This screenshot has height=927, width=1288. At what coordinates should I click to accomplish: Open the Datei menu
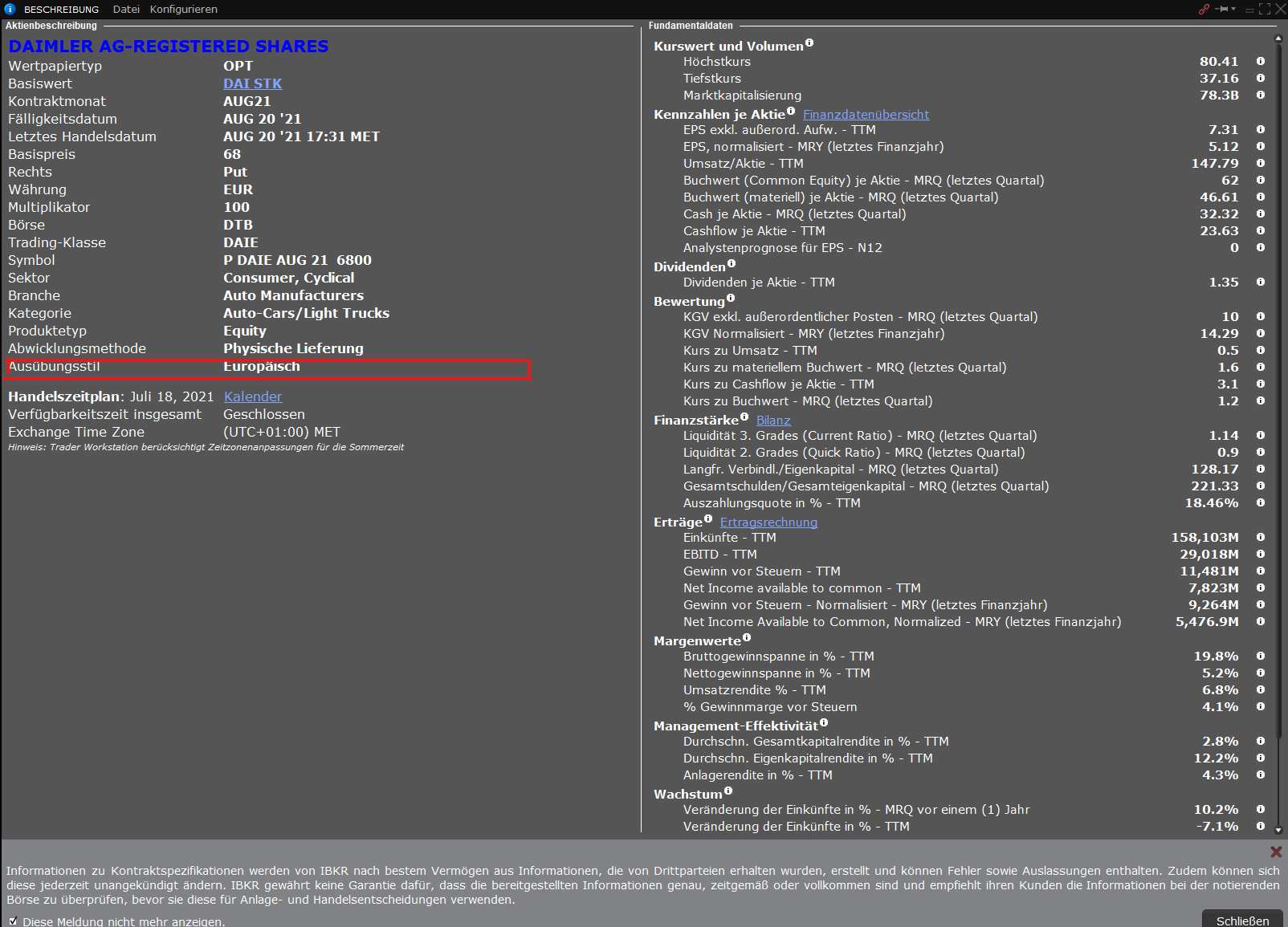[126, 9]
